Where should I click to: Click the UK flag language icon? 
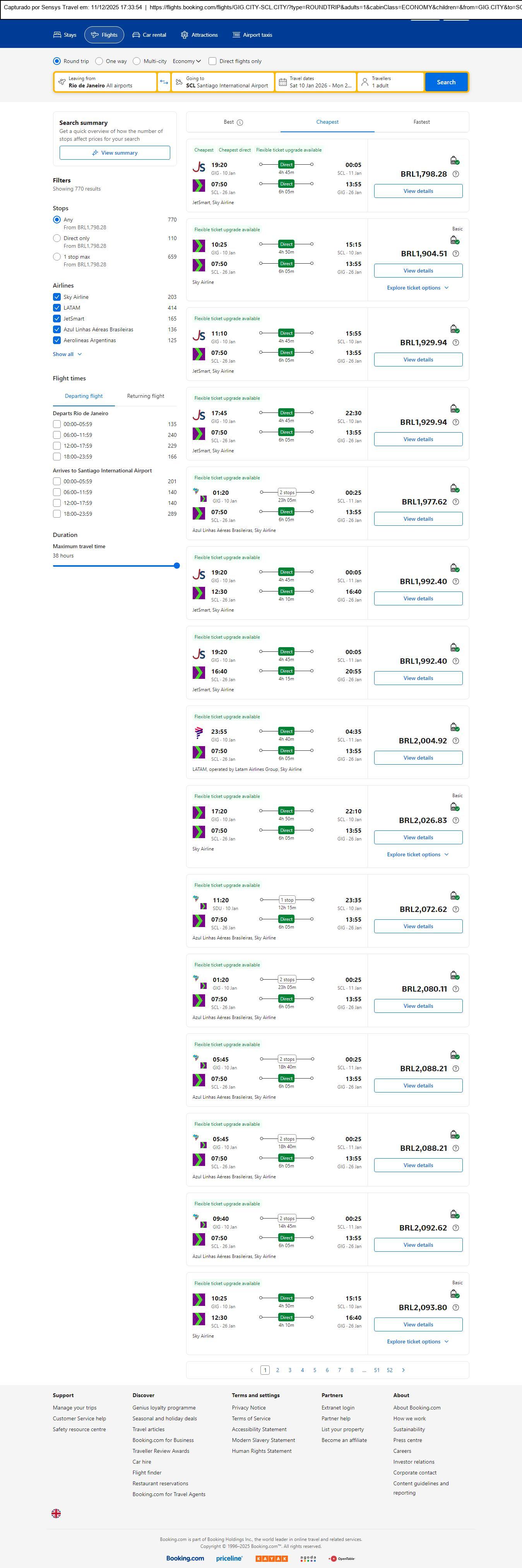point(56,1513)
